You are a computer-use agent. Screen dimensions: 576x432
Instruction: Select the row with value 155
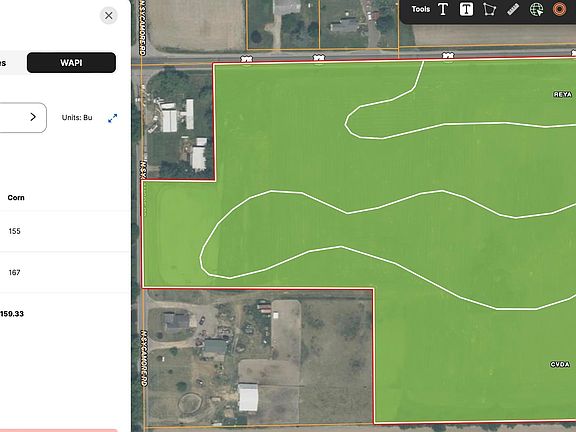[65, 231]
